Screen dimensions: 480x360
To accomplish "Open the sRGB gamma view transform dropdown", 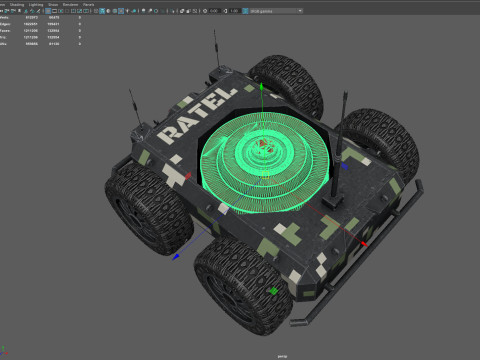I will pos(276,11).
